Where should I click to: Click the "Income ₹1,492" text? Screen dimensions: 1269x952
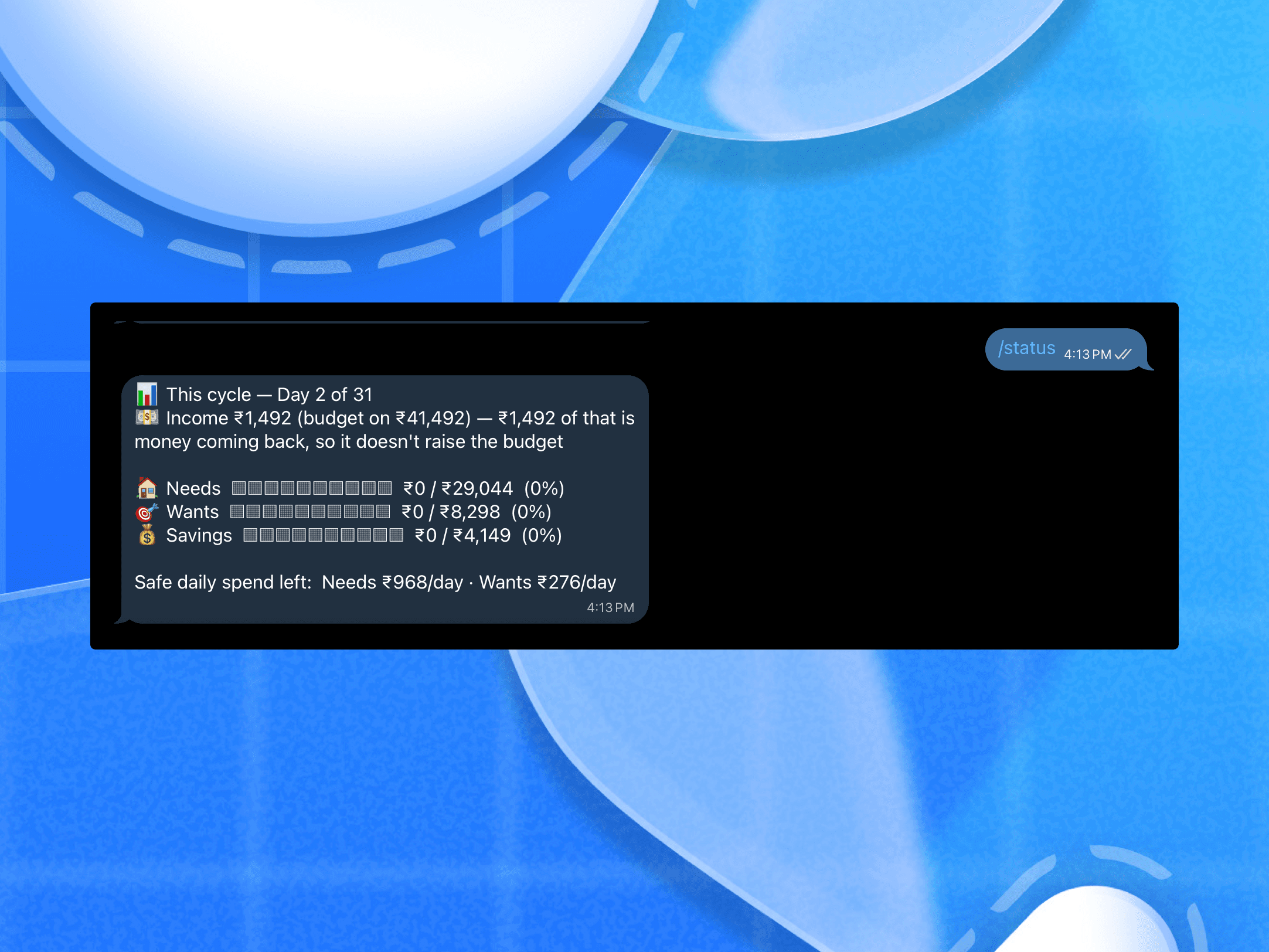click(229, 418)
